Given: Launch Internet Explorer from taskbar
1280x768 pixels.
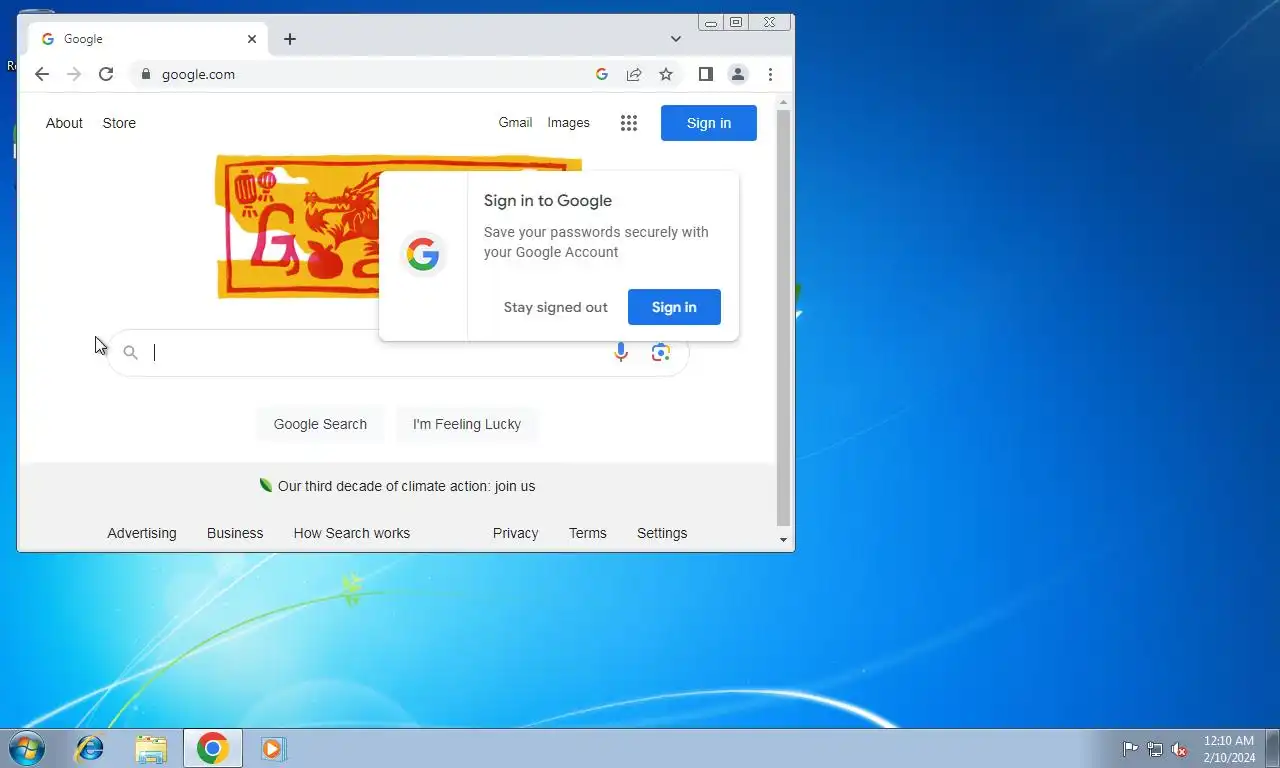Looking at the screenshot, I should pyautogui.click(x=90, y=748).
